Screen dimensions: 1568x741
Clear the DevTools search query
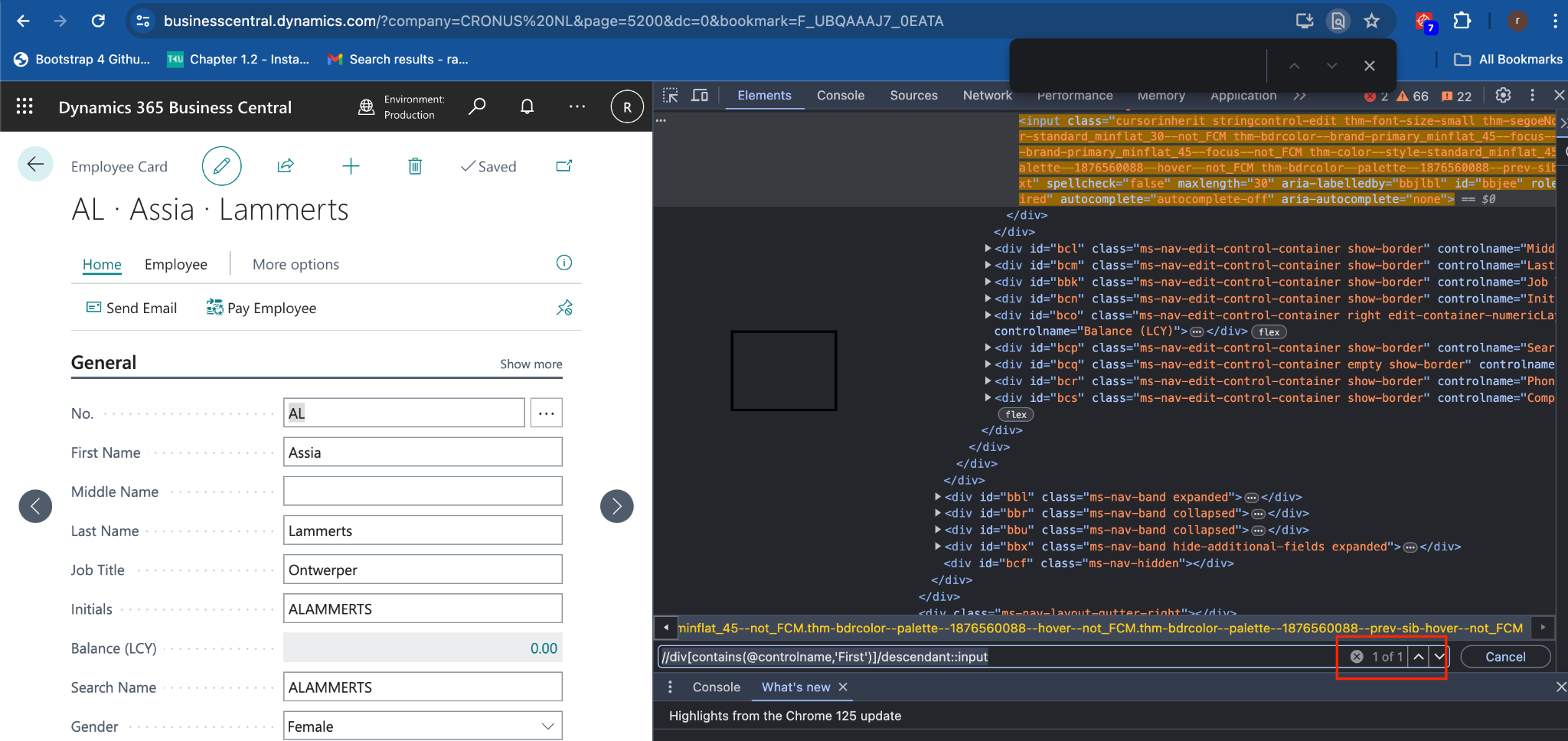[x=1357, y=657]
